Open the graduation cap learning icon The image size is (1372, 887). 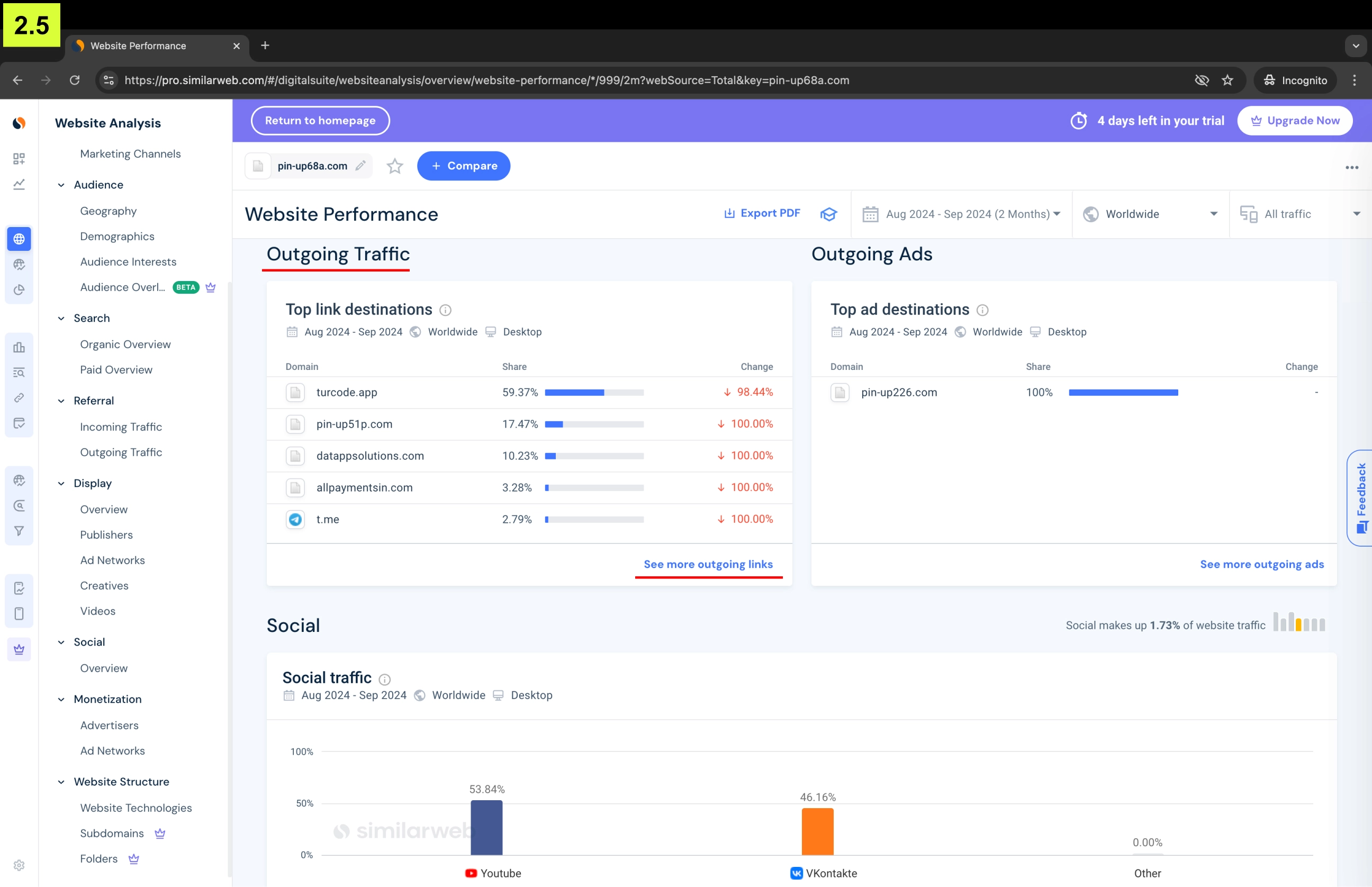[828, 214]
